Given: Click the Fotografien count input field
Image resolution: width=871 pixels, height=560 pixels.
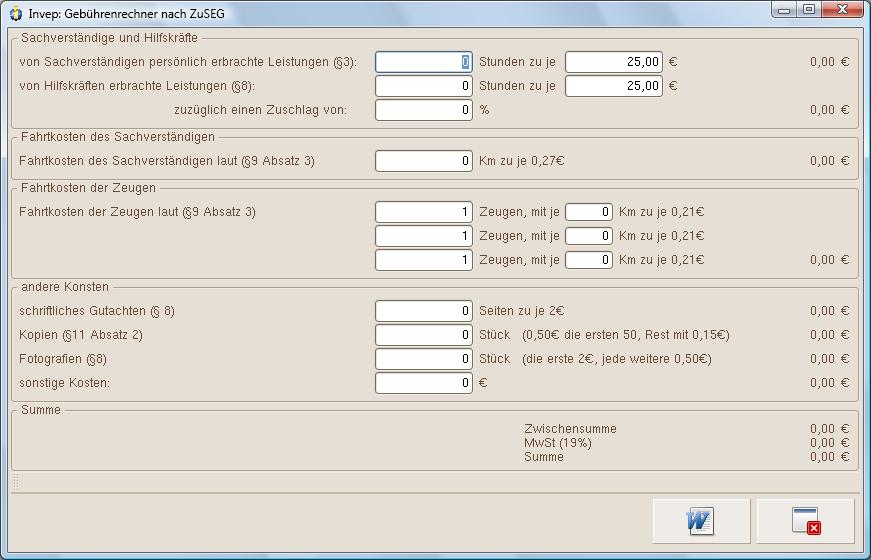Looking at the screenshot, I should (x=424, y=359).
